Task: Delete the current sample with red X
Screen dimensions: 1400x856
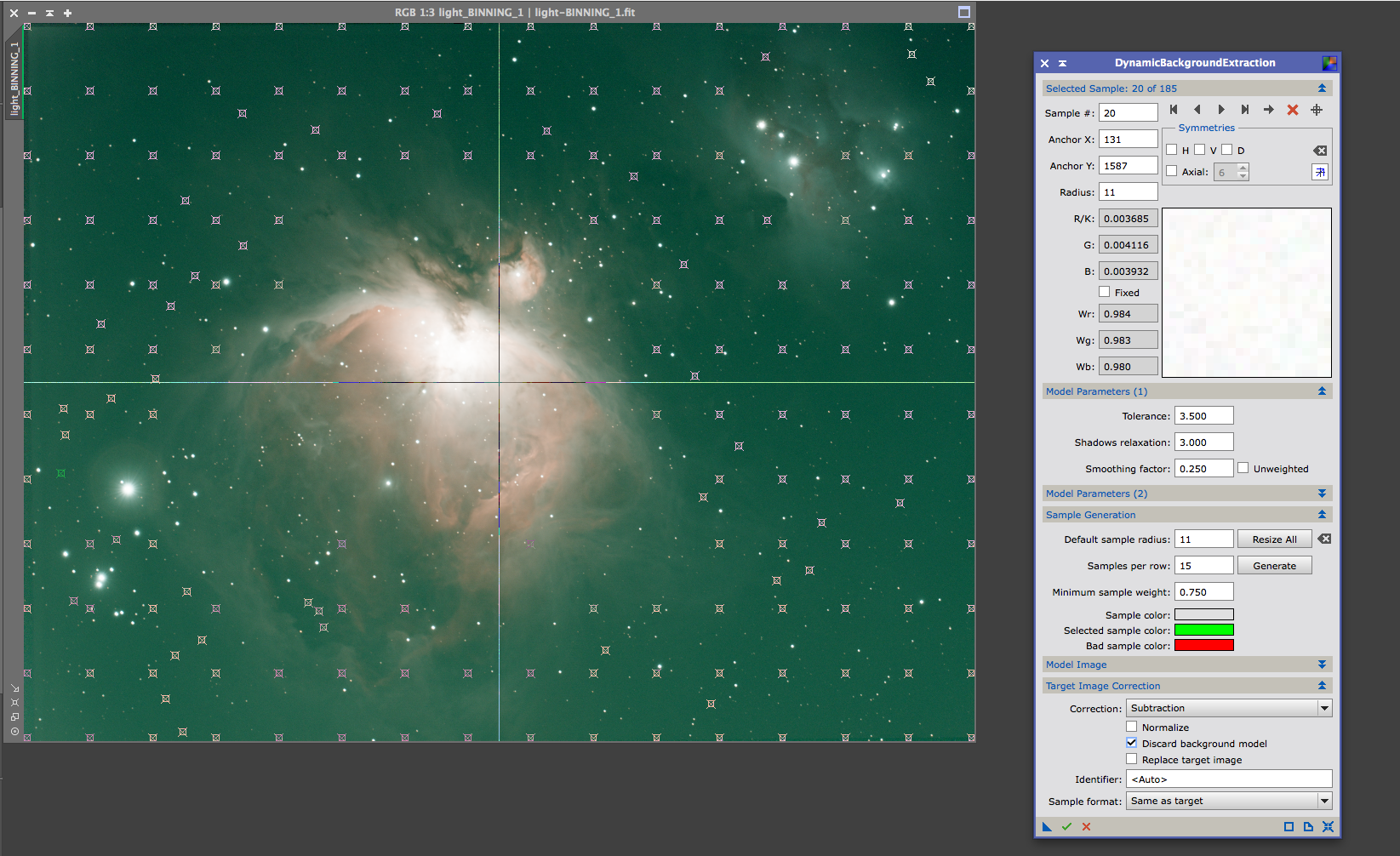Action: click(x=1293, y=110)
